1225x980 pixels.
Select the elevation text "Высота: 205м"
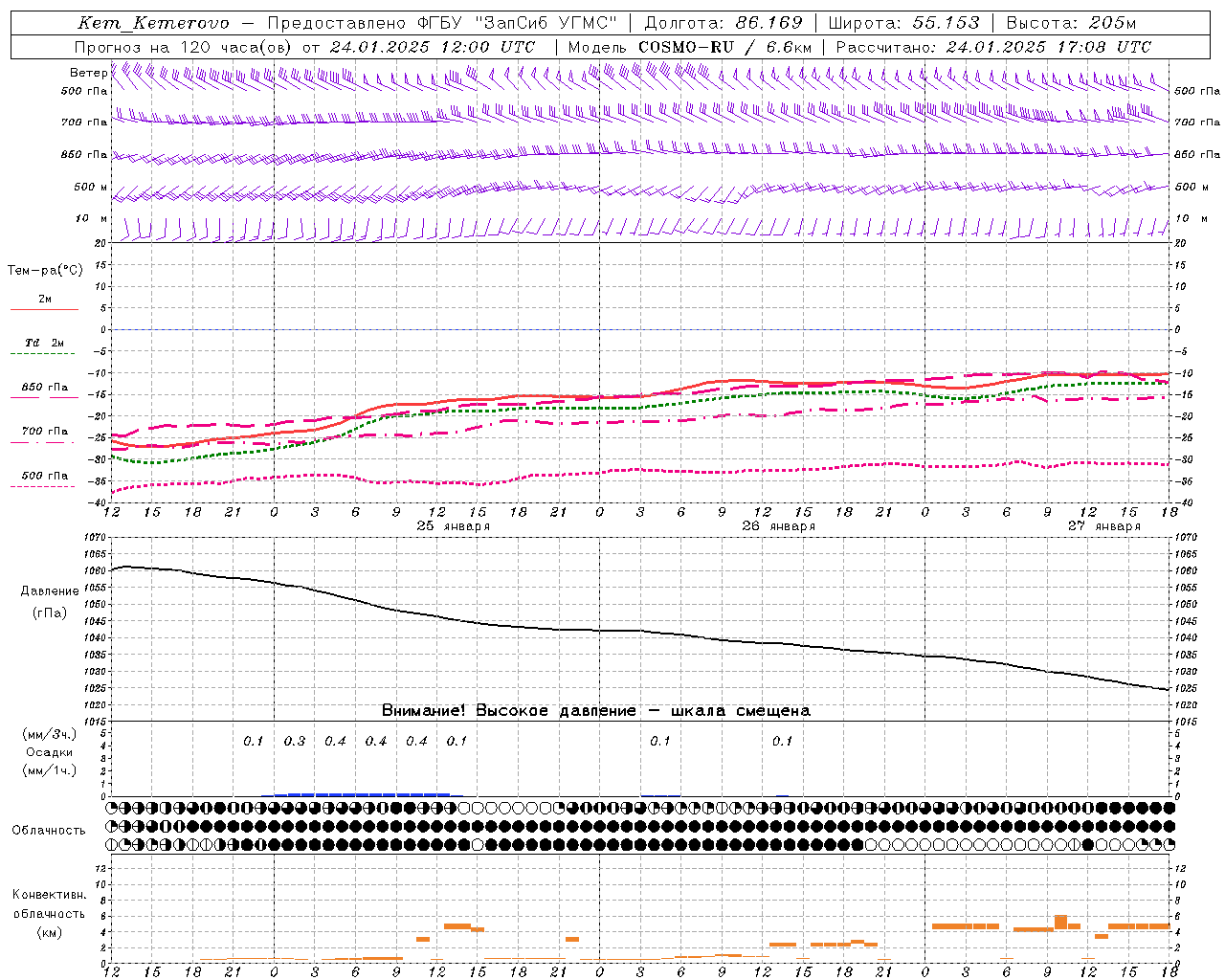(1071, 23)
